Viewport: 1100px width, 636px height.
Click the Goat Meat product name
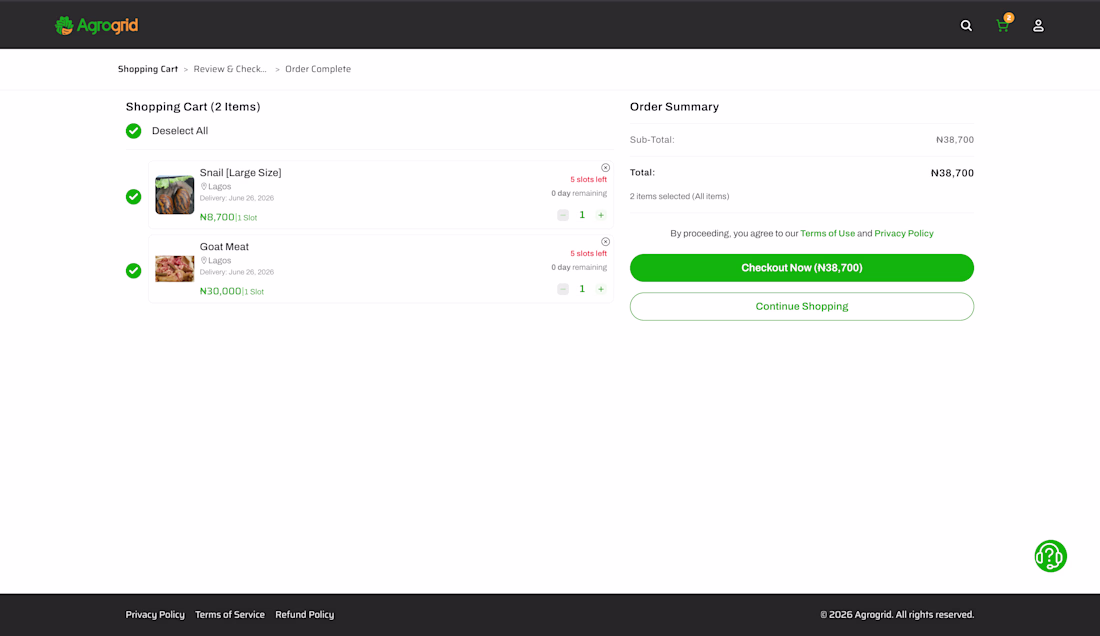pyautogui.click(x=224, y=247)
